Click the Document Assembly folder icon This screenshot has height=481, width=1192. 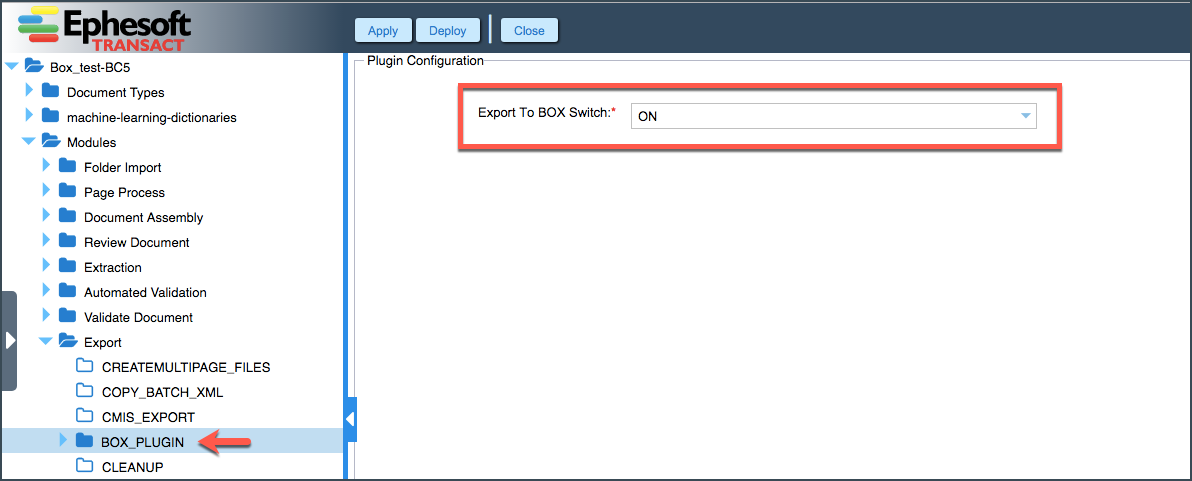click(x=68, y=217)
